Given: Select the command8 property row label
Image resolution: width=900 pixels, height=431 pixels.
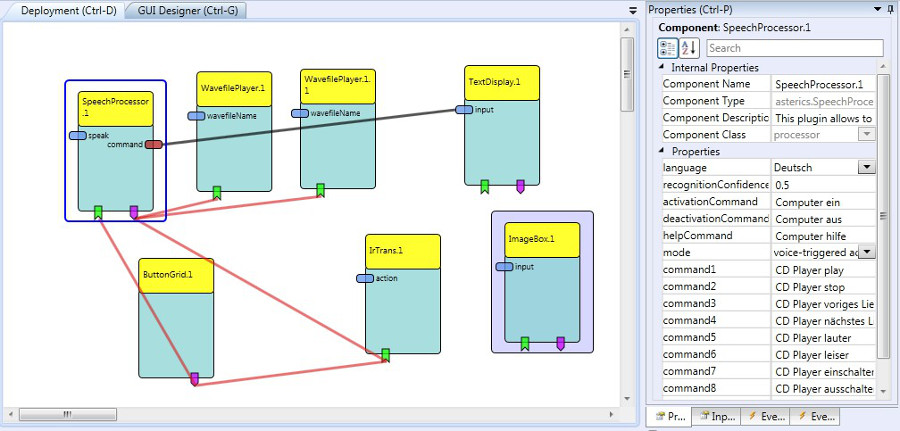Looking at the screenshot, I should (x=689, y=388).
